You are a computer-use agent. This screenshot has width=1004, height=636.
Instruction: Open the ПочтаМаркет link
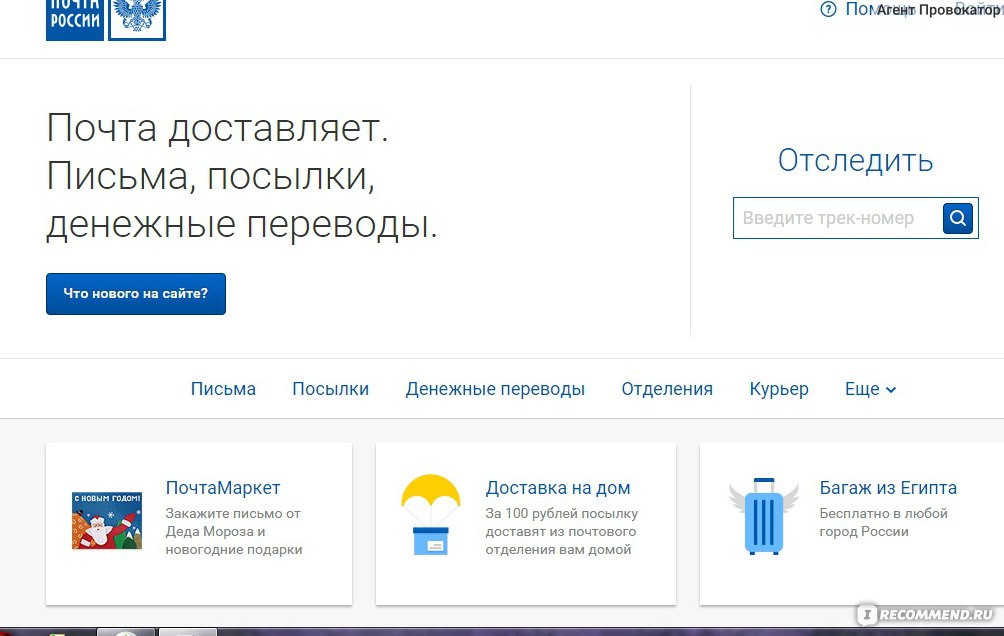223,488
